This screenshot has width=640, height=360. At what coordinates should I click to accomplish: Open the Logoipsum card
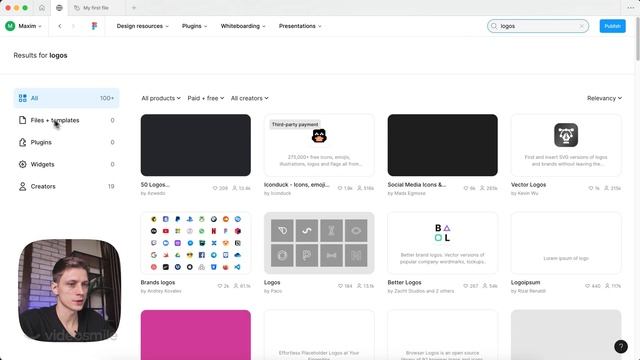point(566,243)
